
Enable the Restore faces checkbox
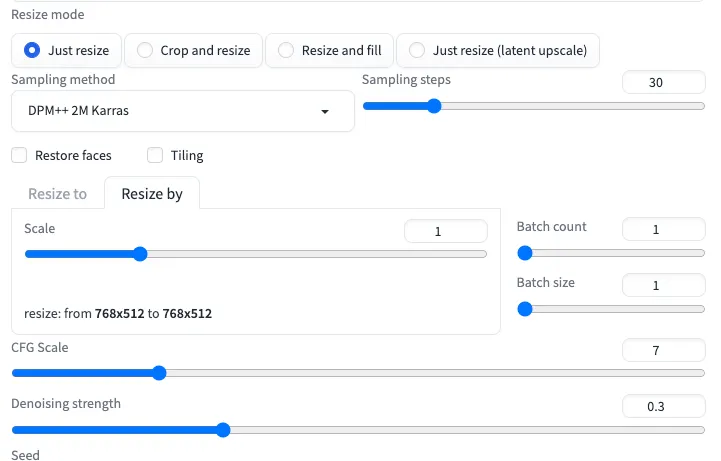tap(19, 155)
